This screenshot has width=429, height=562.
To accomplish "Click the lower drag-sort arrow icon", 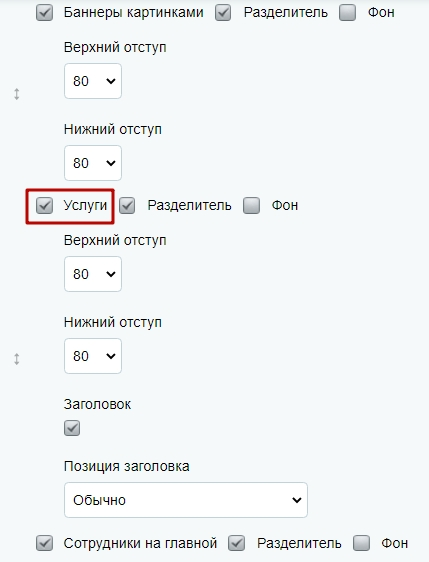I will point(16,359).
